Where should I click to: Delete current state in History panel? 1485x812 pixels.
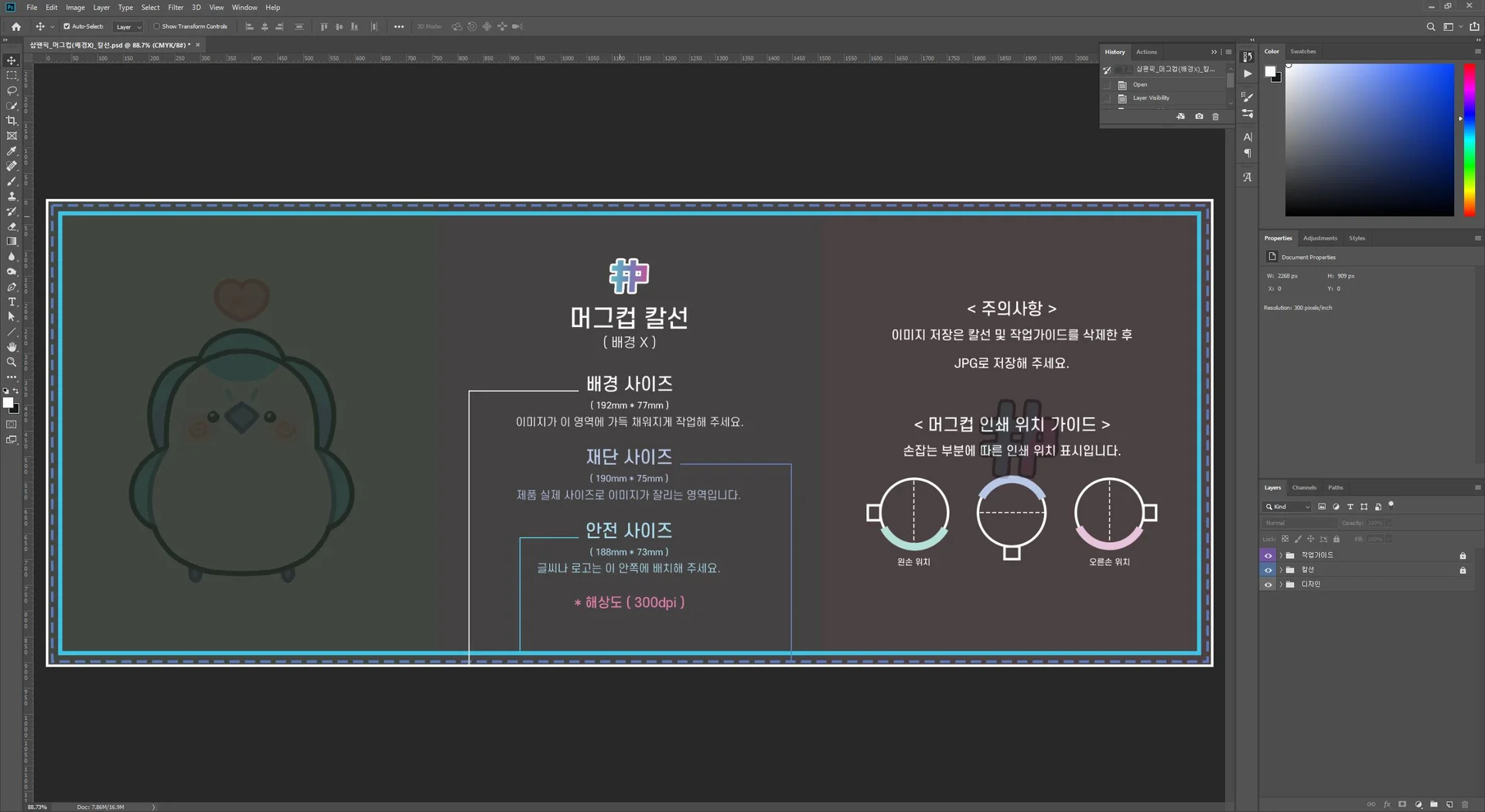pyautogui.click(x=1215, y=117)
